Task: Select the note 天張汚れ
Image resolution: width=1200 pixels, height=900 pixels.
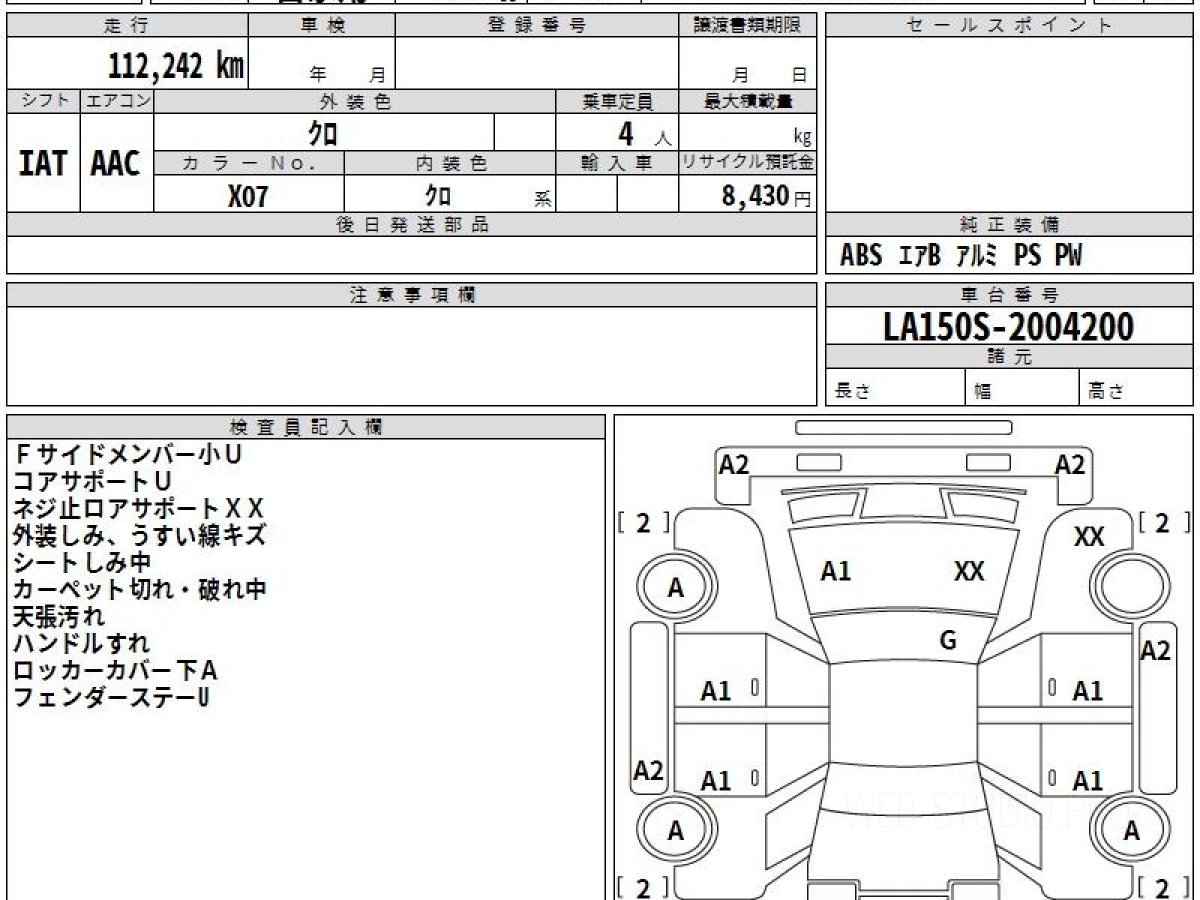Action: pyautogui.click(x=58, y=616)
